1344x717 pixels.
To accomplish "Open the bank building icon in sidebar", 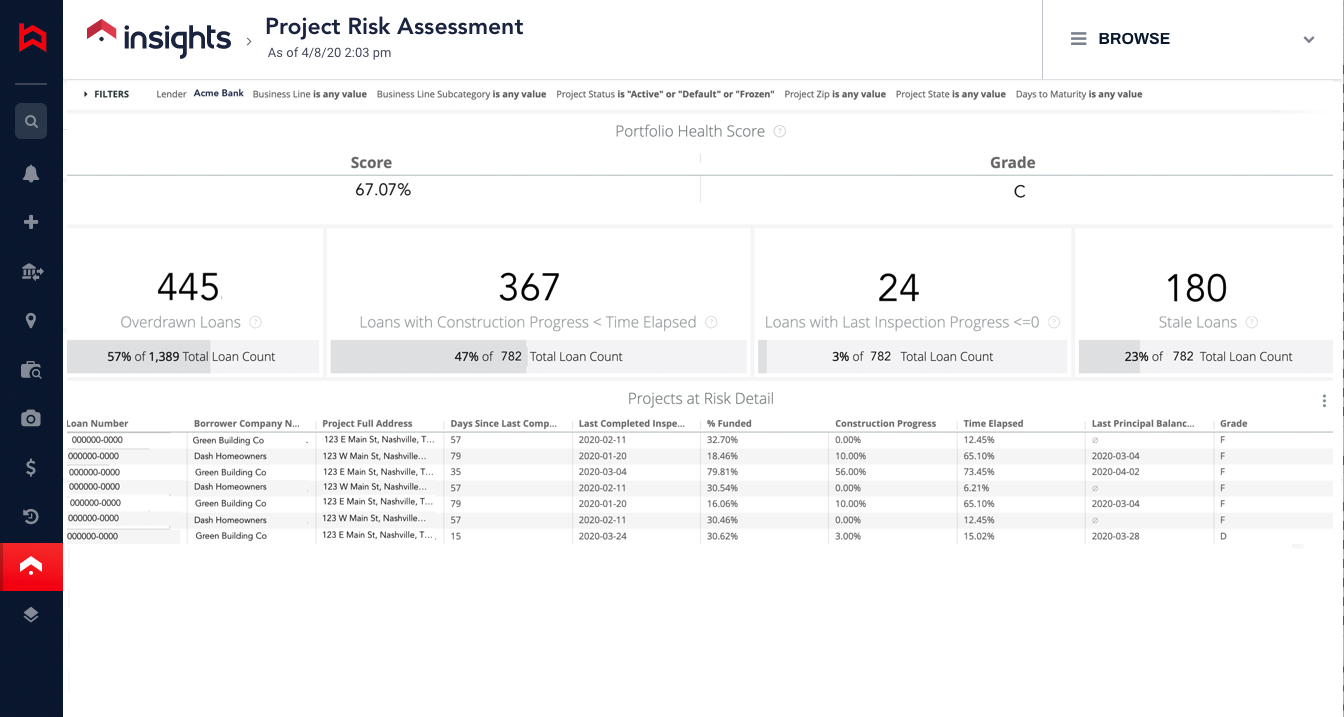I will coord(31,271).
